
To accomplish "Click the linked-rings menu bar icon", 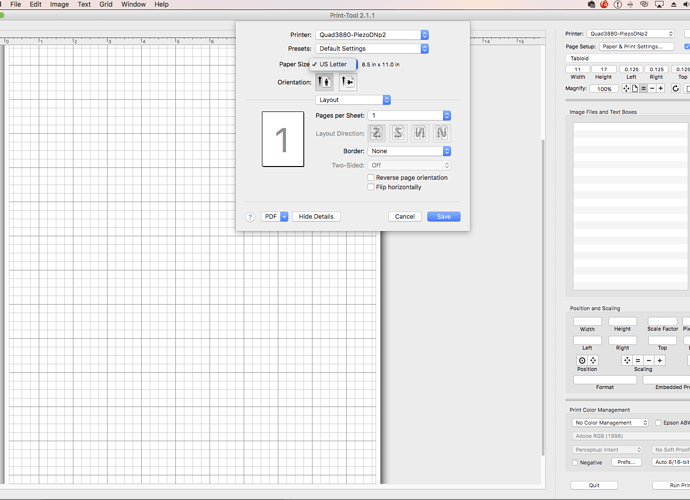I will (644, 4).
